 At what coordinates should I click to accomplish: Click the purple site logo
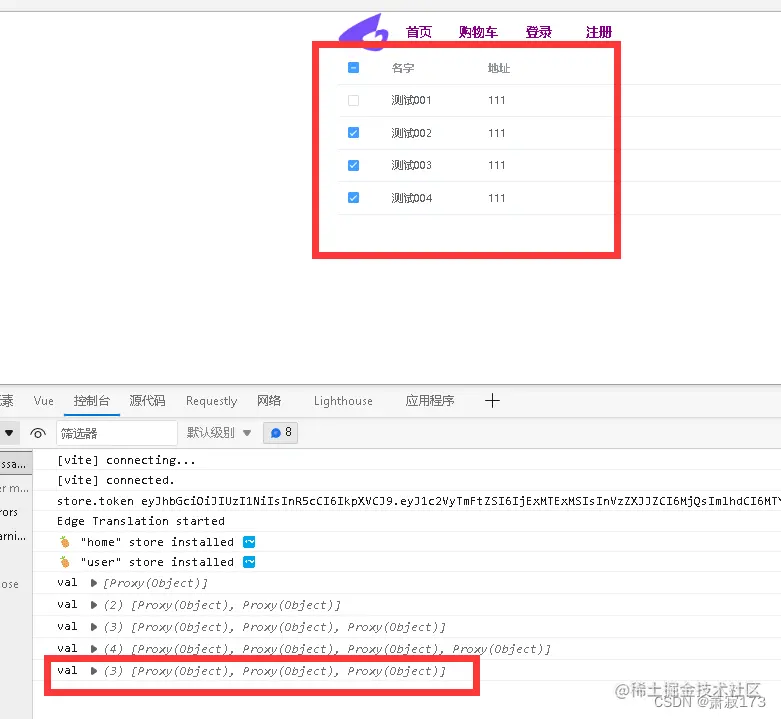(364, 32)
